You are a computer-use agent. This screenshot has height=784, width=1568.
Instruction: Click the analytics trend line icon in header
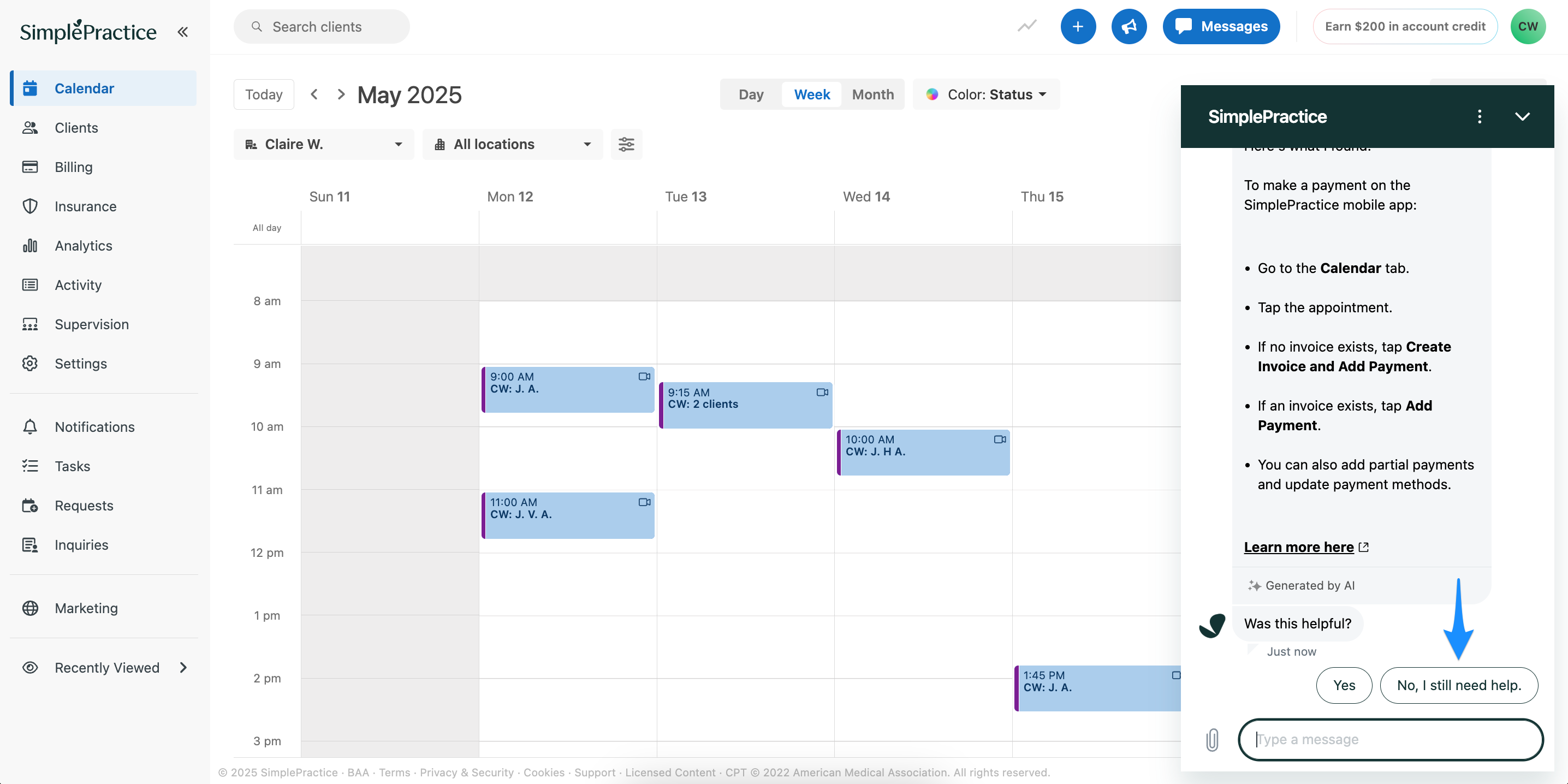tap(1027, 26)
